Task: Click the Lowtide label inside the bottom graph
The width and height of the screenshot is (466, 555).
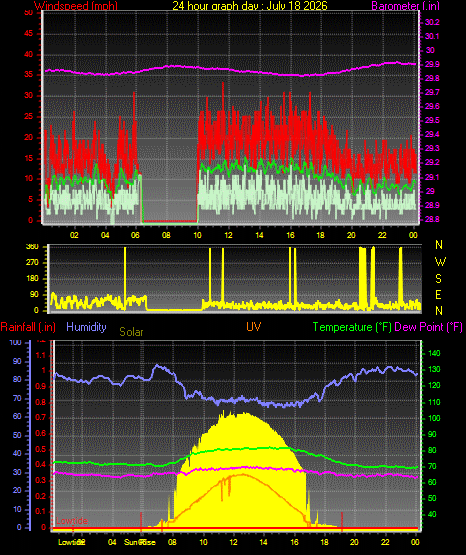Action: (72, 521)
